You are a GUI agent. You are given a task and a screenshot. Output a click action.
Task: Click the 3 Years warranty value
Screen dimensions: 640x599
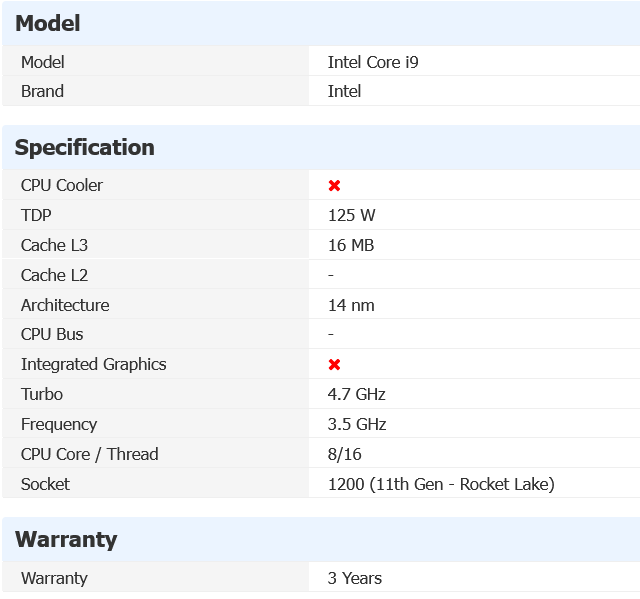click(355, 578)
